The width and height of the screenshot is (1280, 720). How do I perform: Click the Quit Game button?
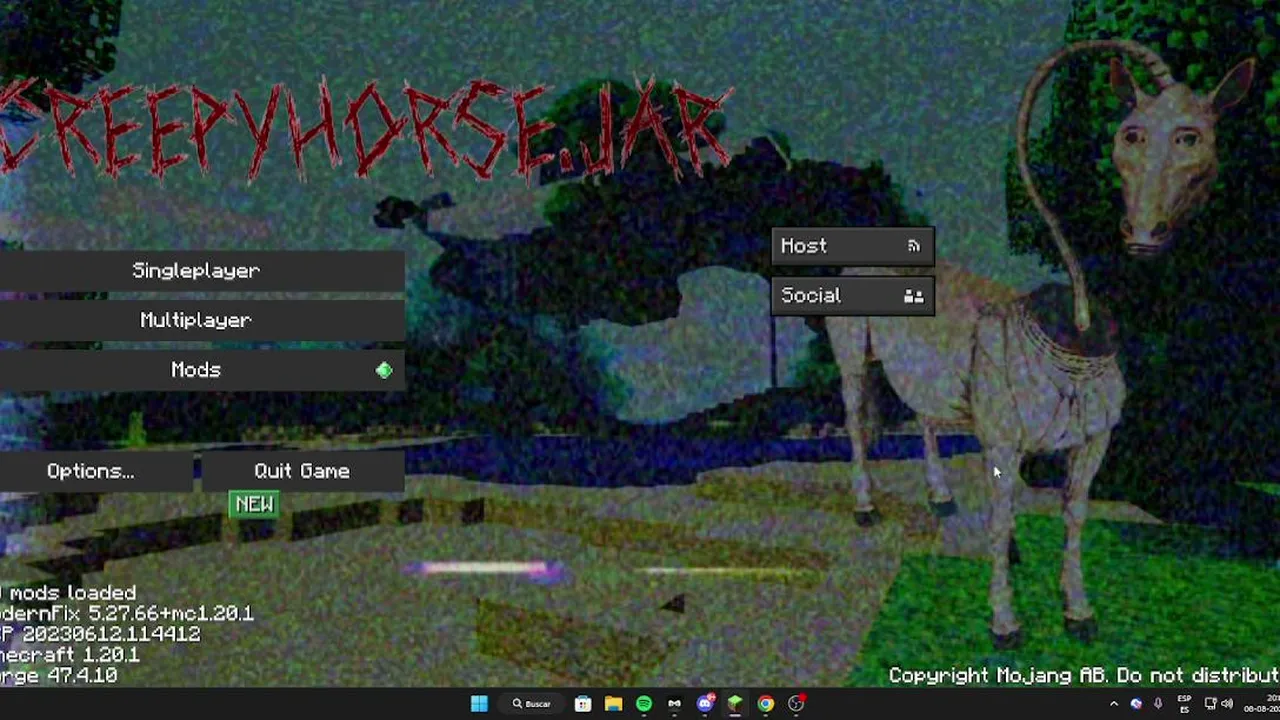(x=302, y=471)
